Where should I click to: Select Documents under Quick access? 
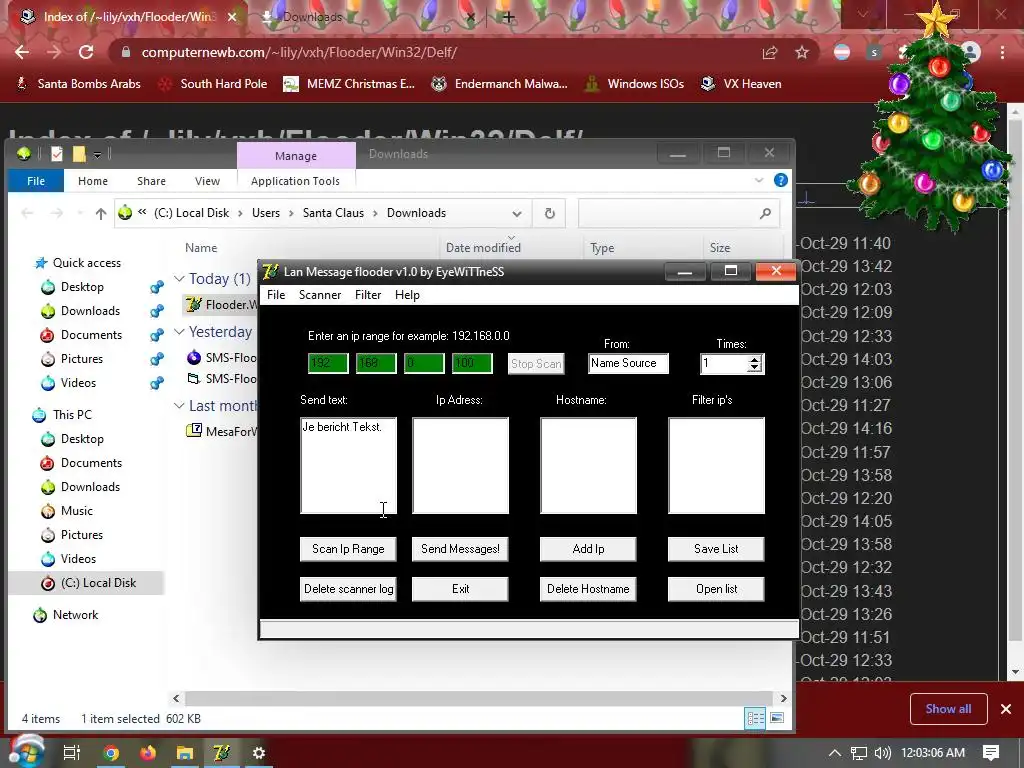click(91, 335)
